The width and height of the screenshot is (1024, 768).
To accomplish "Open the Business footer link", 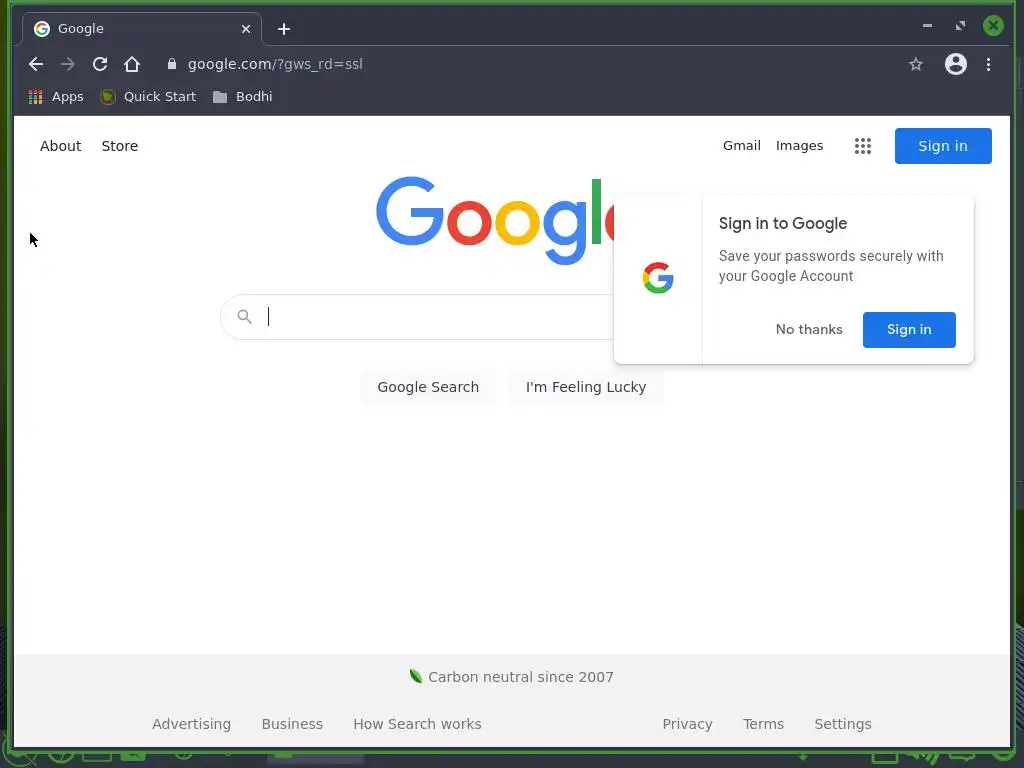I will (292, 724).
